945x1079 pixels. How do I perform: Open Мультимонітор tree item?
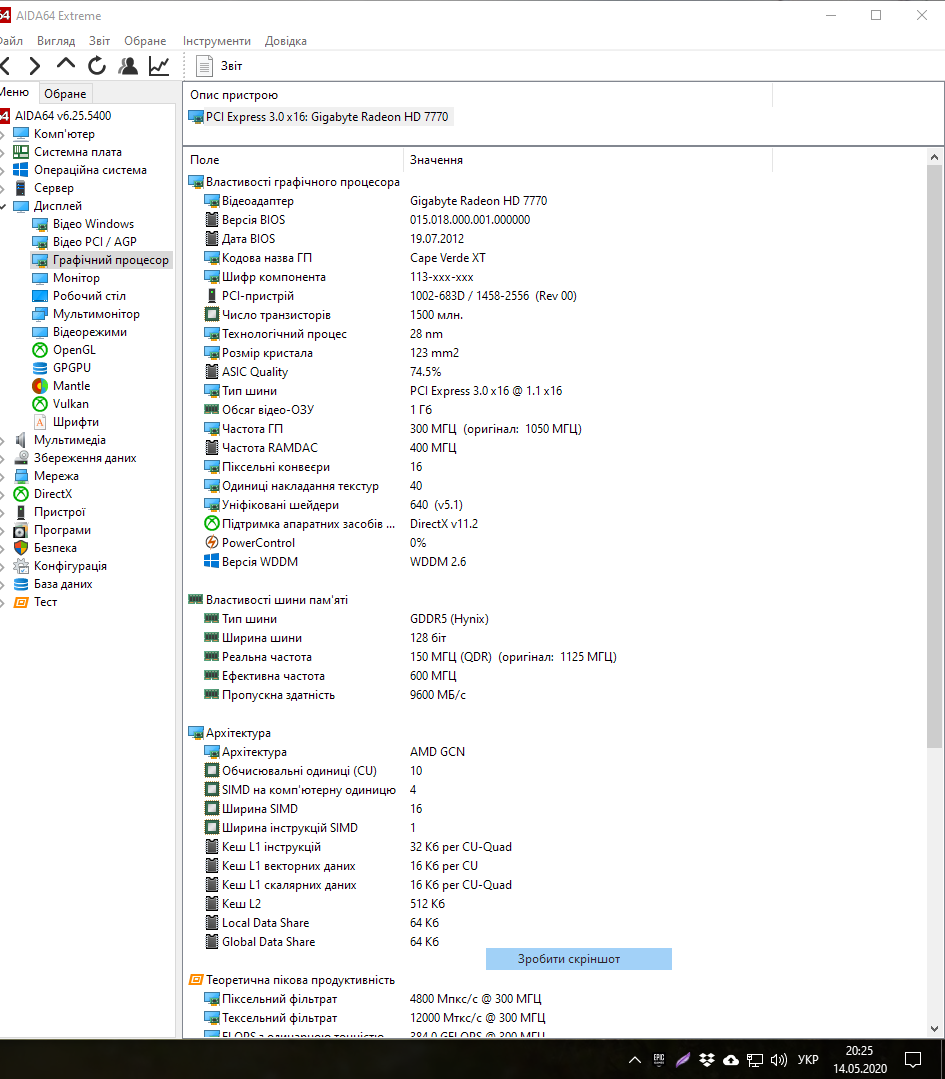(x=96, y=314)
